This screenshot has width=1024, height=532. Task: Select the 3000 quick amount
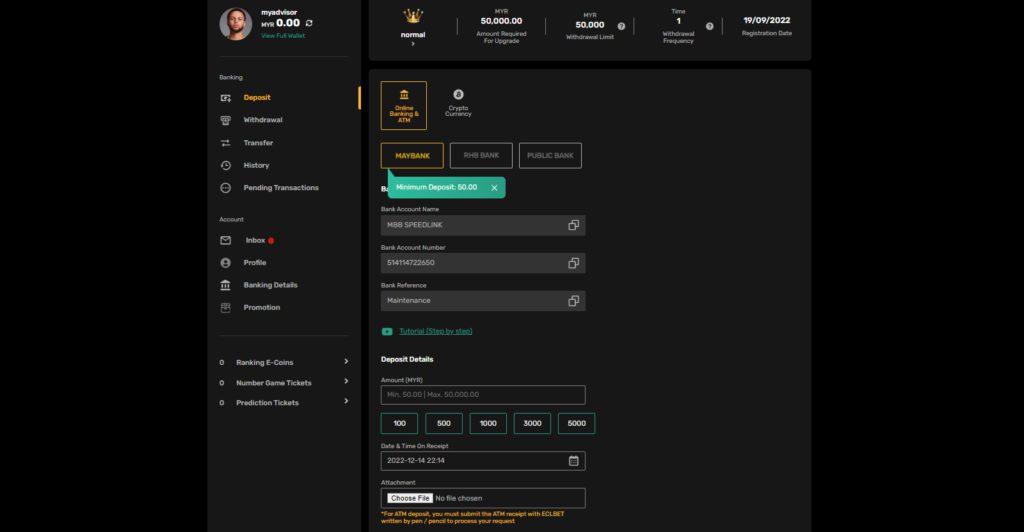(532, 424)
